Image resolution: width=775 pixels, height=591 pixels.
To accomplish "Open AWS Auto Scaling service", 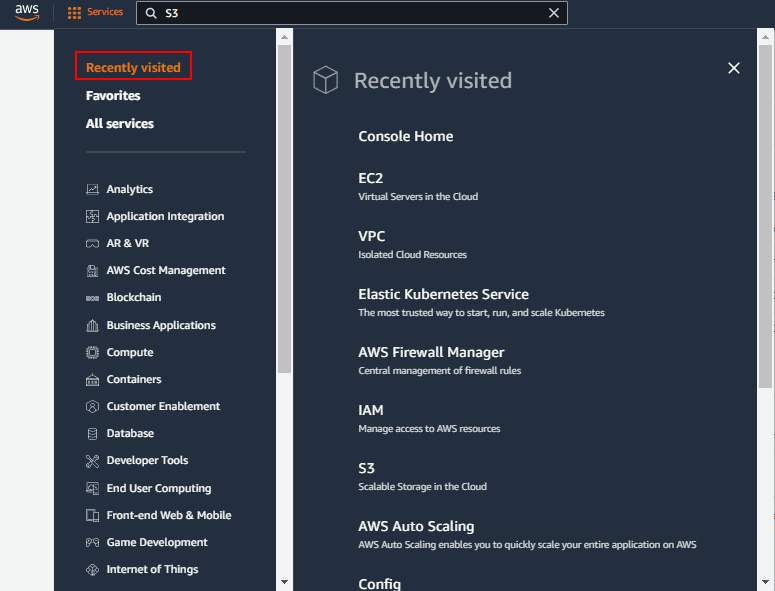I will tap(416, 526).
